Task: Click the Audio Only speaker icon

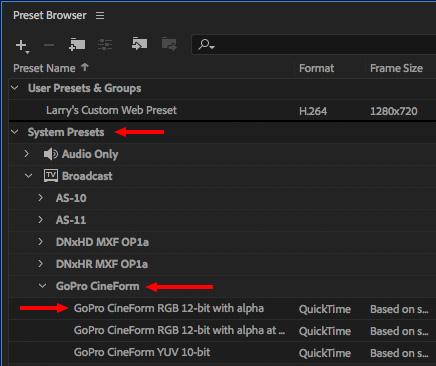Action: coord(51,154)
